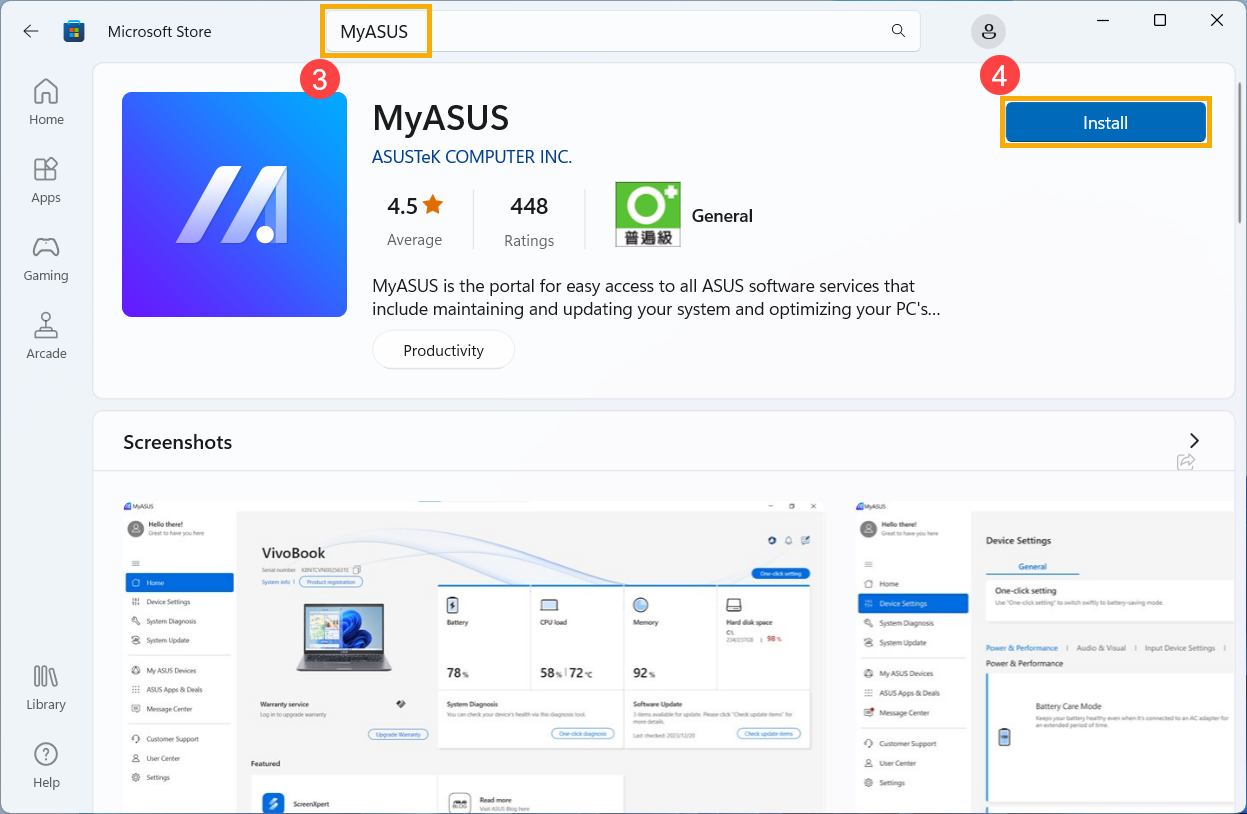Click the MyASUS app logo image
The width and height of the screenshot is (1247, 814).
tap(234, 204)
